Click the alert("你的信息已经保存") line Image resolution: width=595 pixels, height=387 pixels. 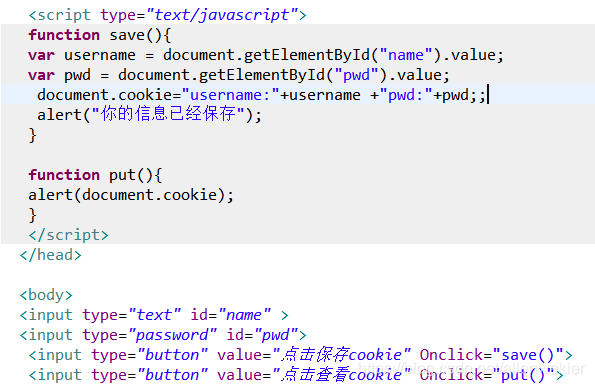150,115
